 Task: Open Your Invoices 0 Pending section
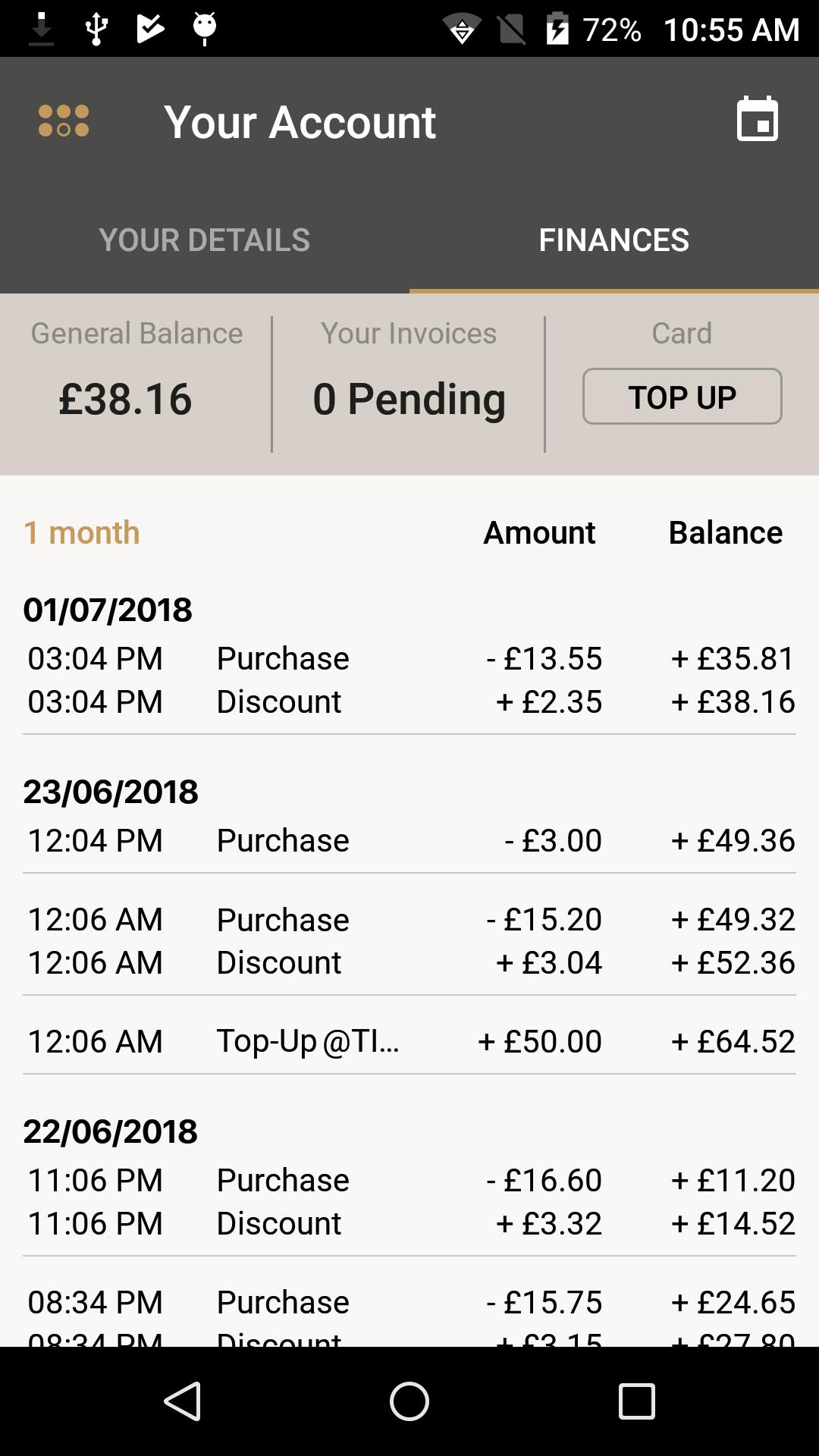tap(409, 377)
